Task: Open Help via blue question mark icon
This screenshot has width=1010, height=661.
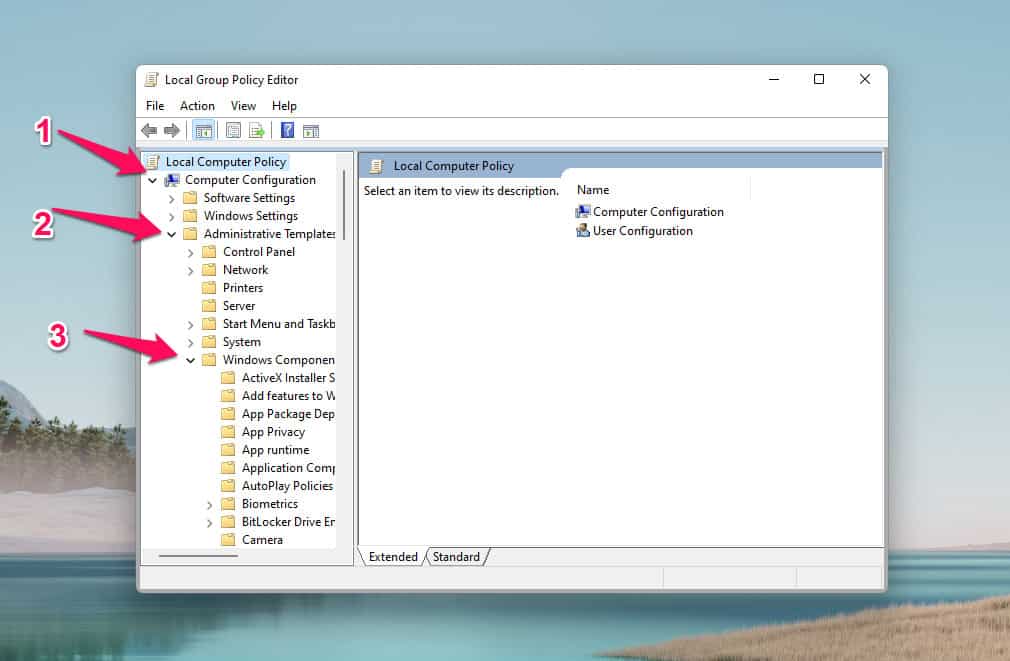Action: (x=287, y=131)
